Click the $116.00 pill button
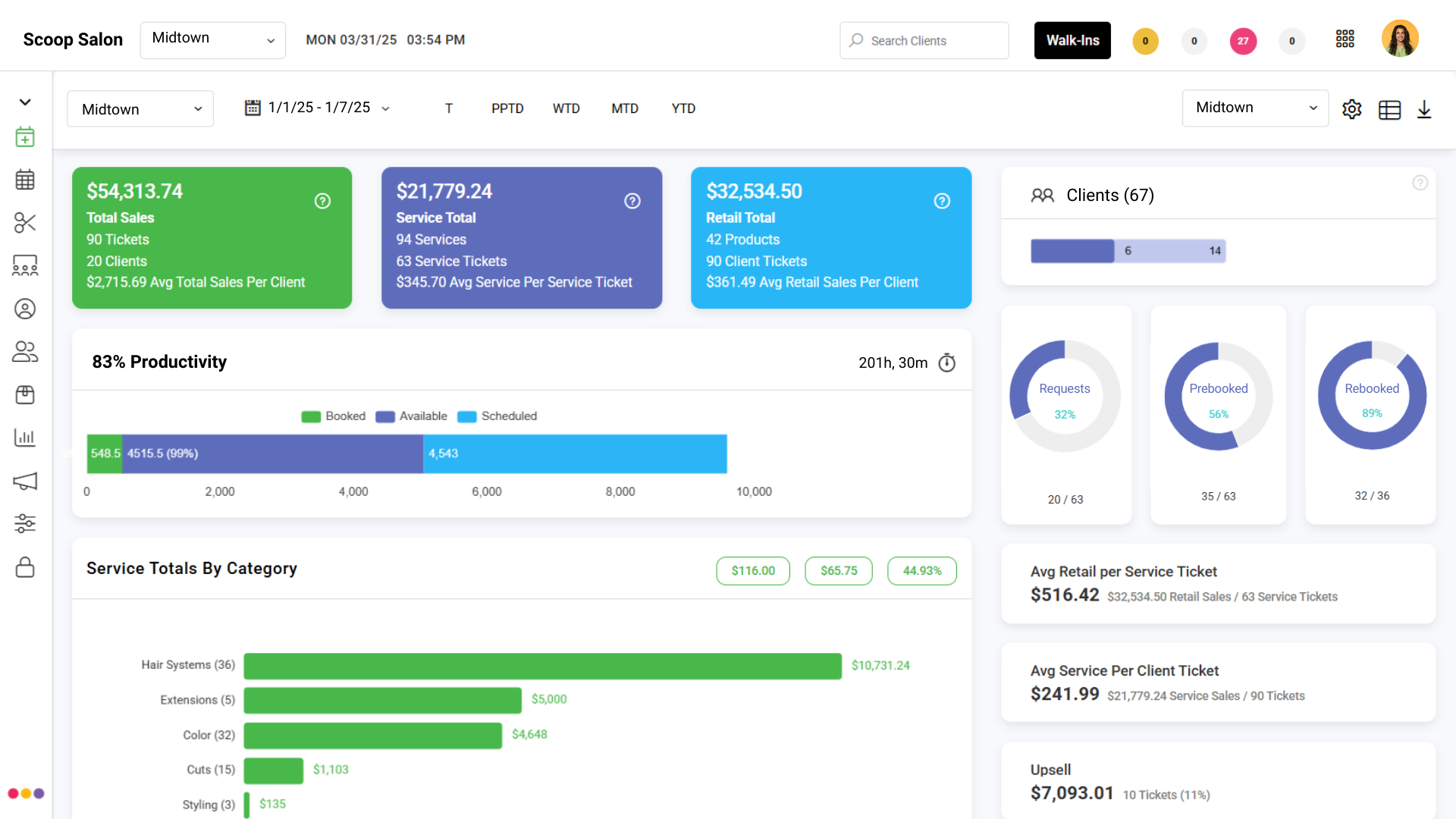 point(752,571)
